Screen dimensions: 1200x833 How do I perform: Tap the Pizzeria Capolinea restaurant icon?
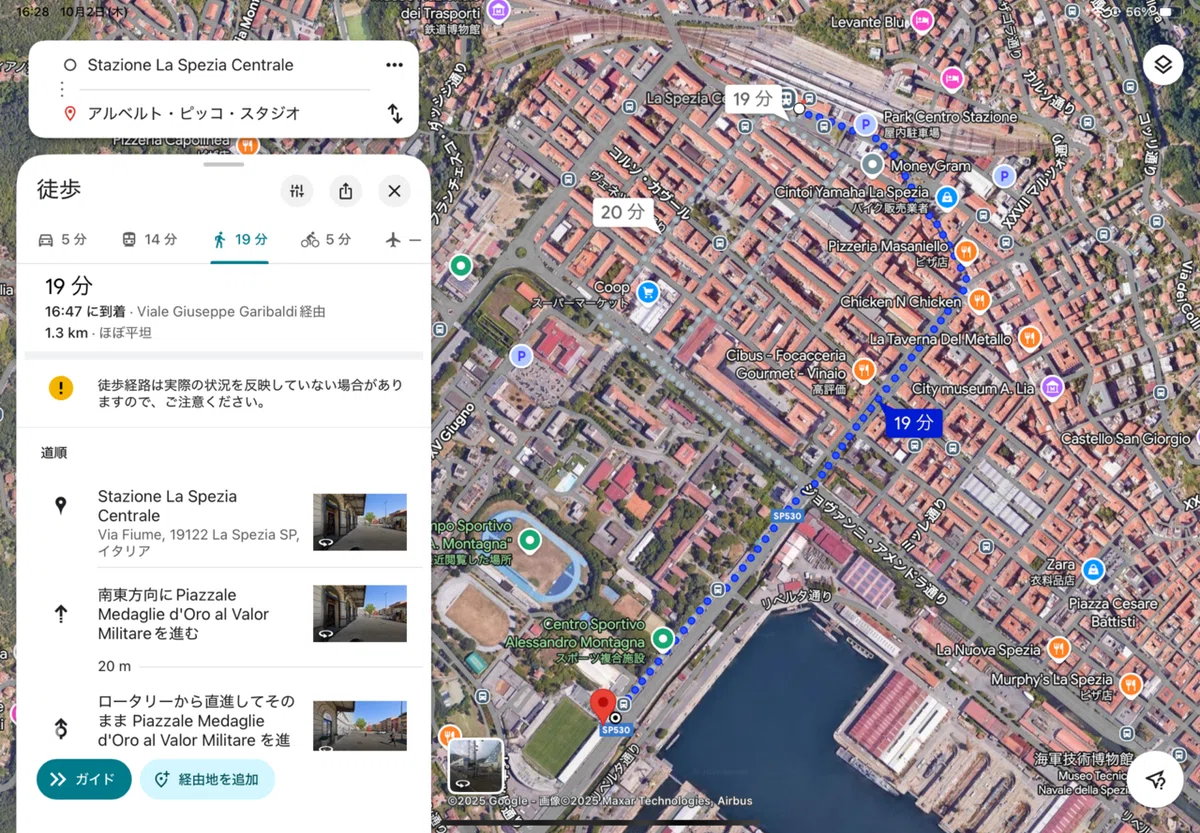(248, 145)
